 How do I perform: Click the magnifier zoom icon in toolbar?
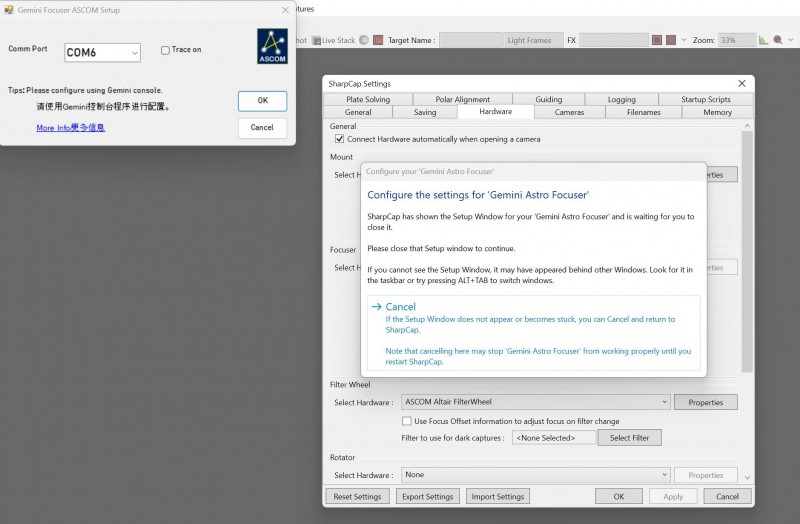(778, 40)
